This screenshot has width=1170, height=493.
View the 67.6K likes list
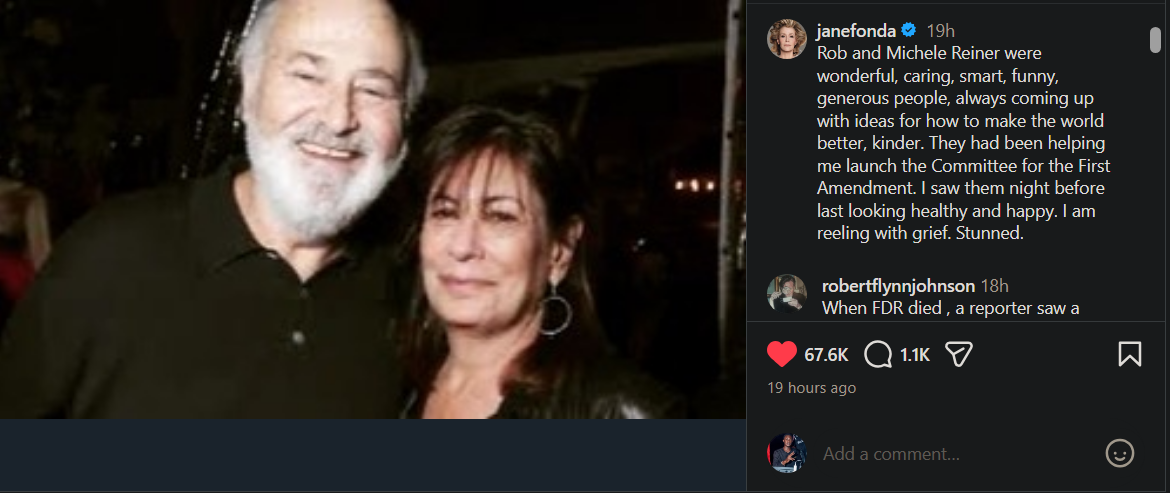pos(826,354)
